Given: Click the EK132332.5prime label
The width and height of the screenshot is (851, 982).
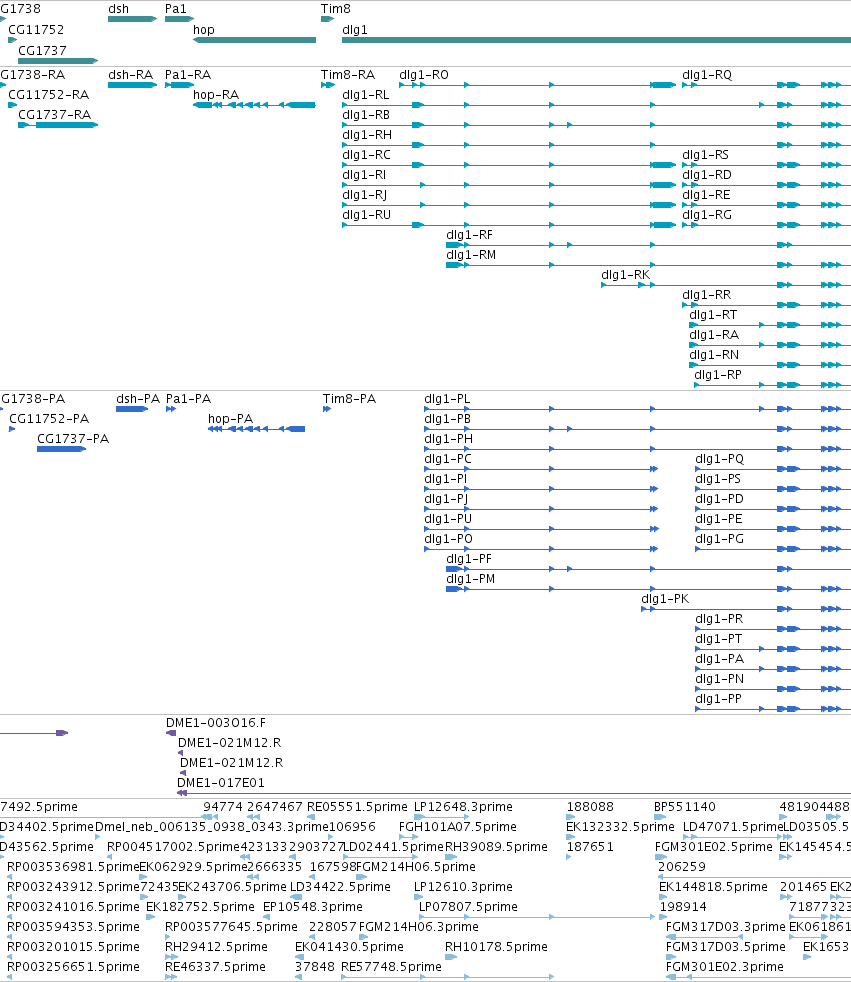Looking at the screenshot, I should 620,827.
